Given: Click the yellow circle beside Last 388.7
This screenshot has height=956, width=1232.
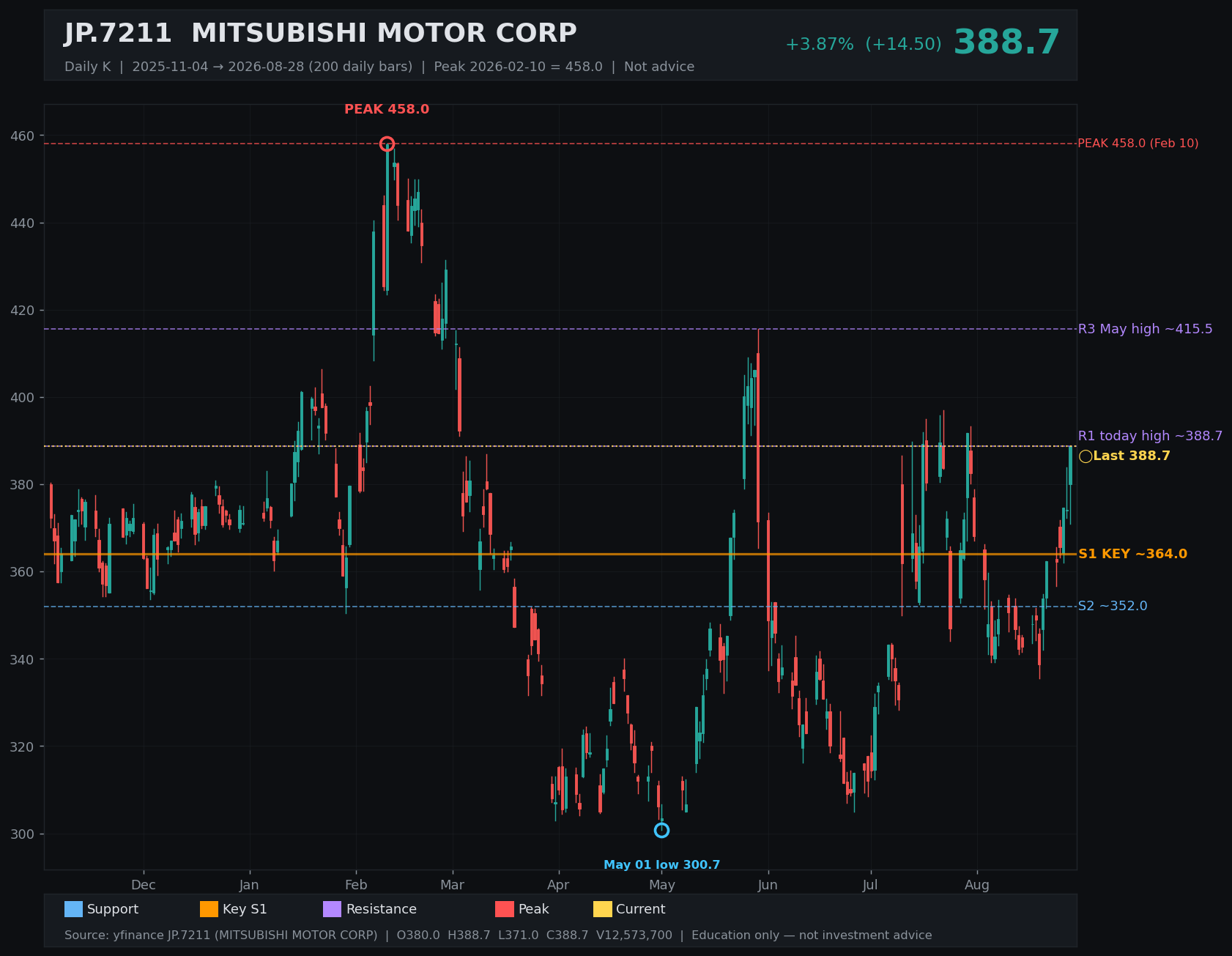Looking at the screenshot, I should click(x=1086, y=456).
